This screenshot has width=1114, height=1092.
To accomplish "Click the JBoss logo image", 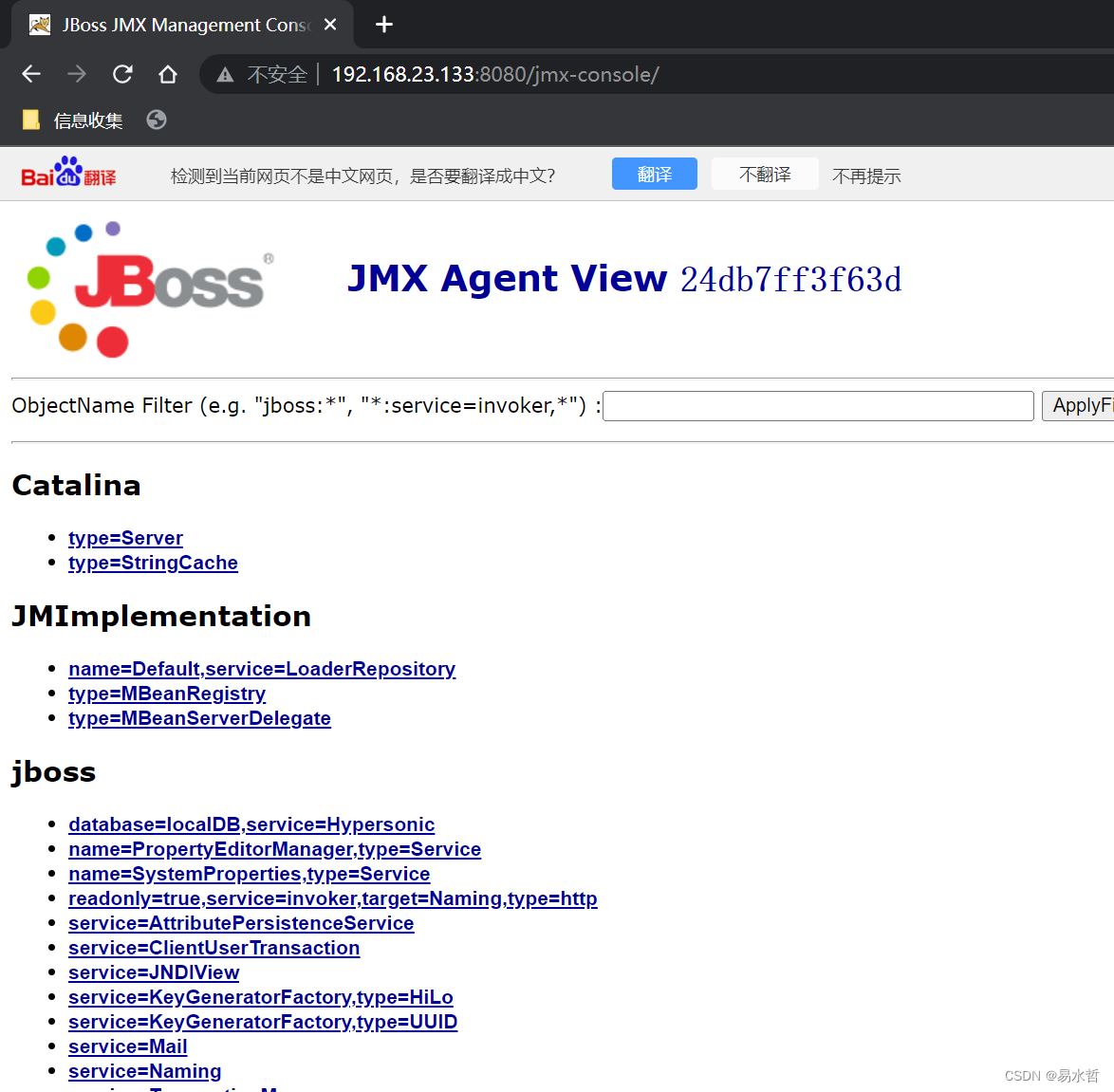I will (150, 288).
